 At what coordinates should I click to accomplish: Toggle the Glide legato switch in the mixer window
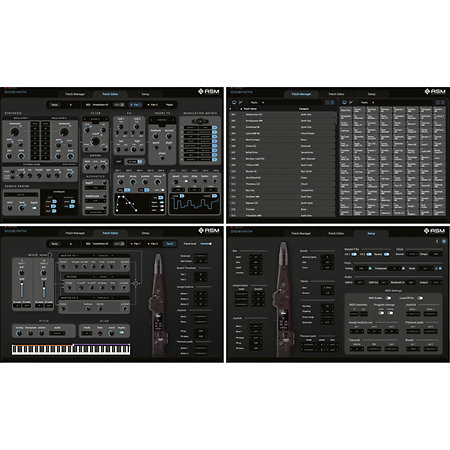(x=122, y=333)
